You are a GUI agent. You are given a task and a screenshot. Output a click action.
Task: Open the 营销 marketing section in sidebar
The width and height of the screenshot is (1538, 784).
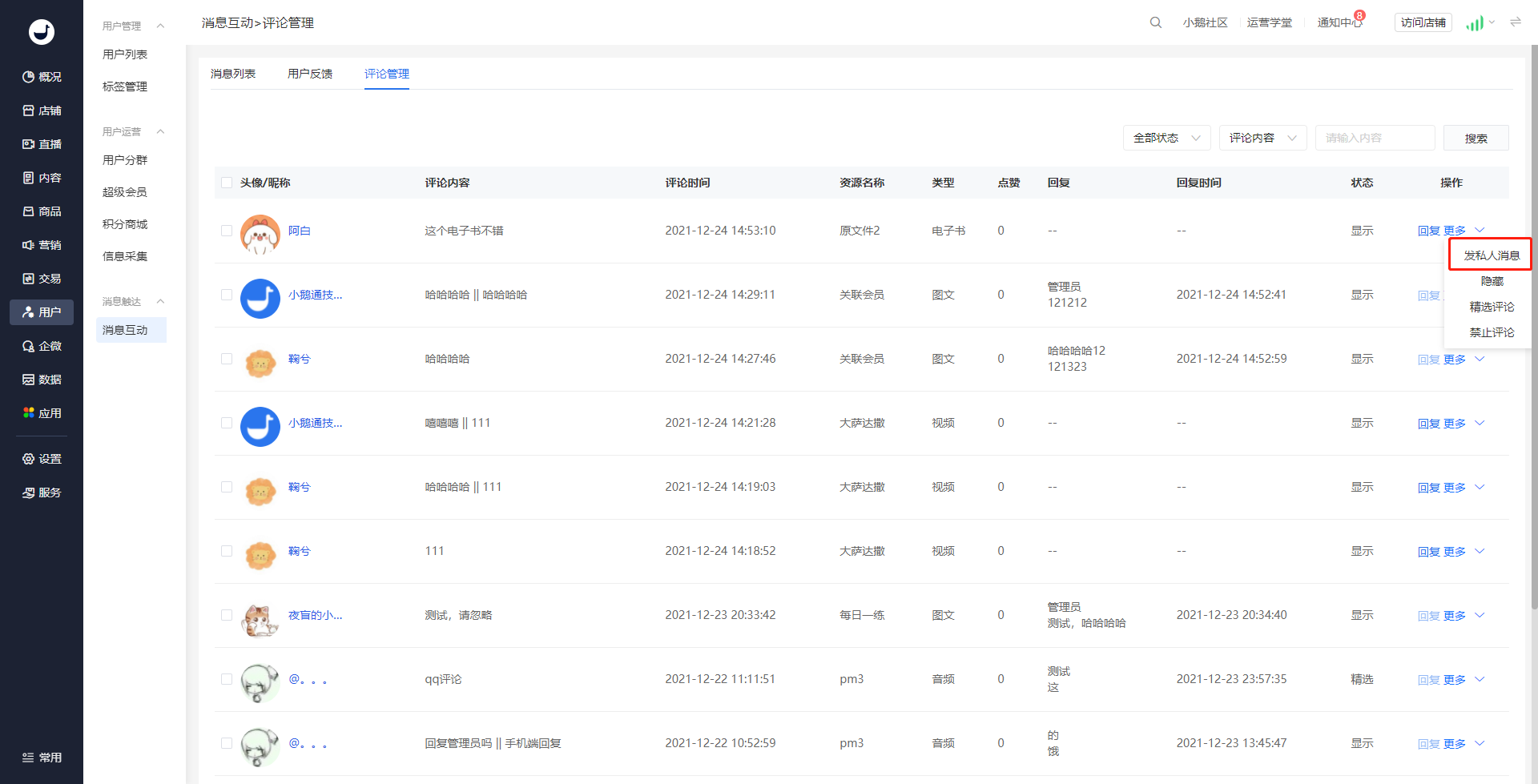[x=42, y=245]
